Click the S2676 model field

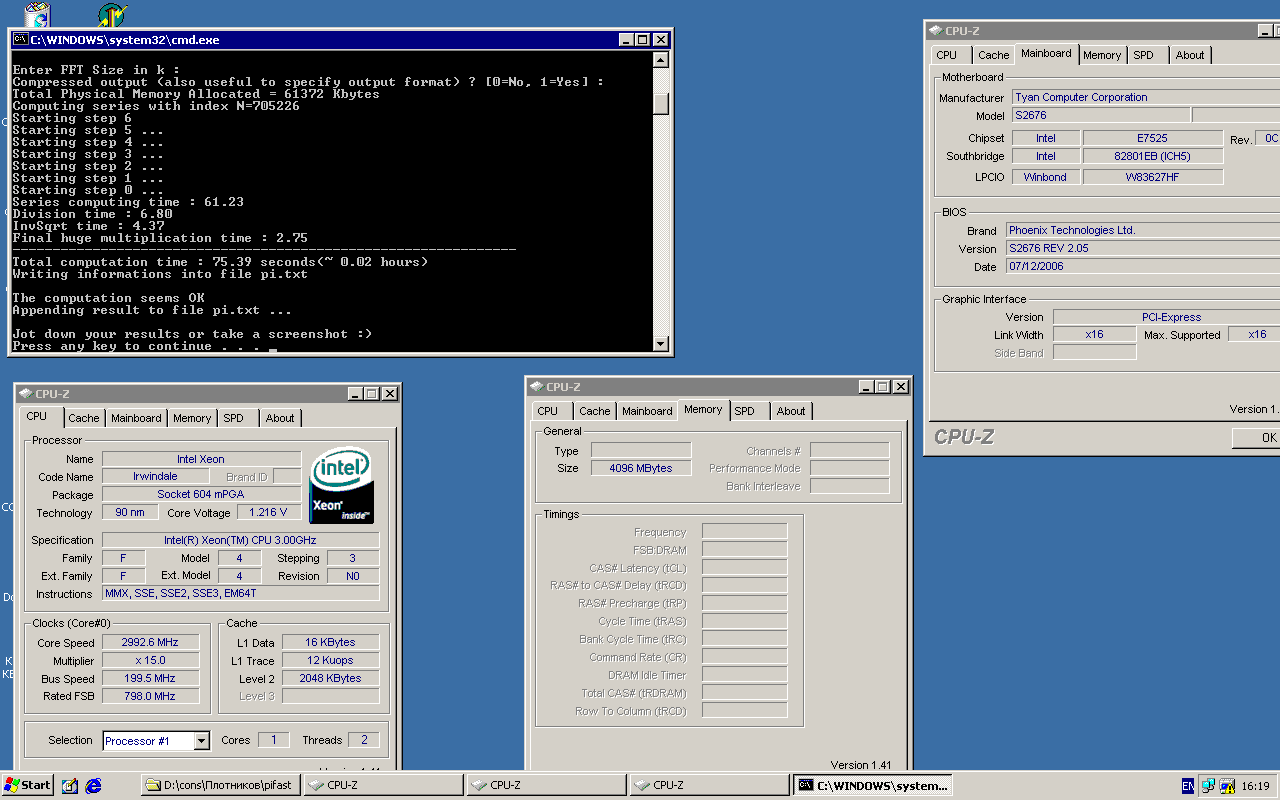(x=1101, y=115)
